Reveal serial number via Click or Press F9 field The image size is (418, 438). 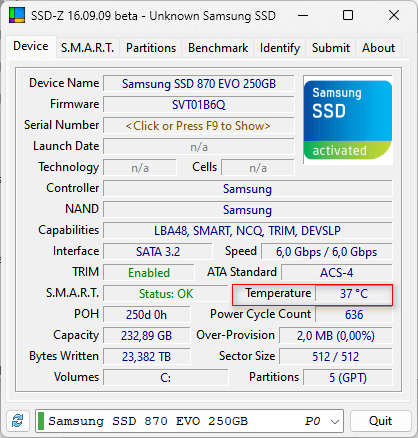pos(199,126)
